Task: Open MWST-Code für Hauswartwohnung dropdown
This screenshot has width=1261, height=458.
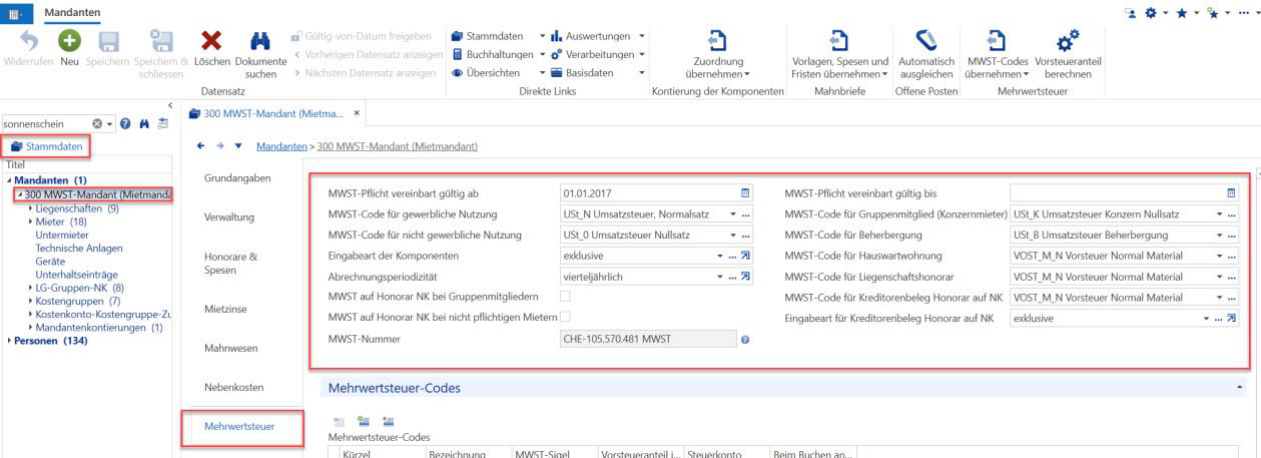Action: [1219, 256]
